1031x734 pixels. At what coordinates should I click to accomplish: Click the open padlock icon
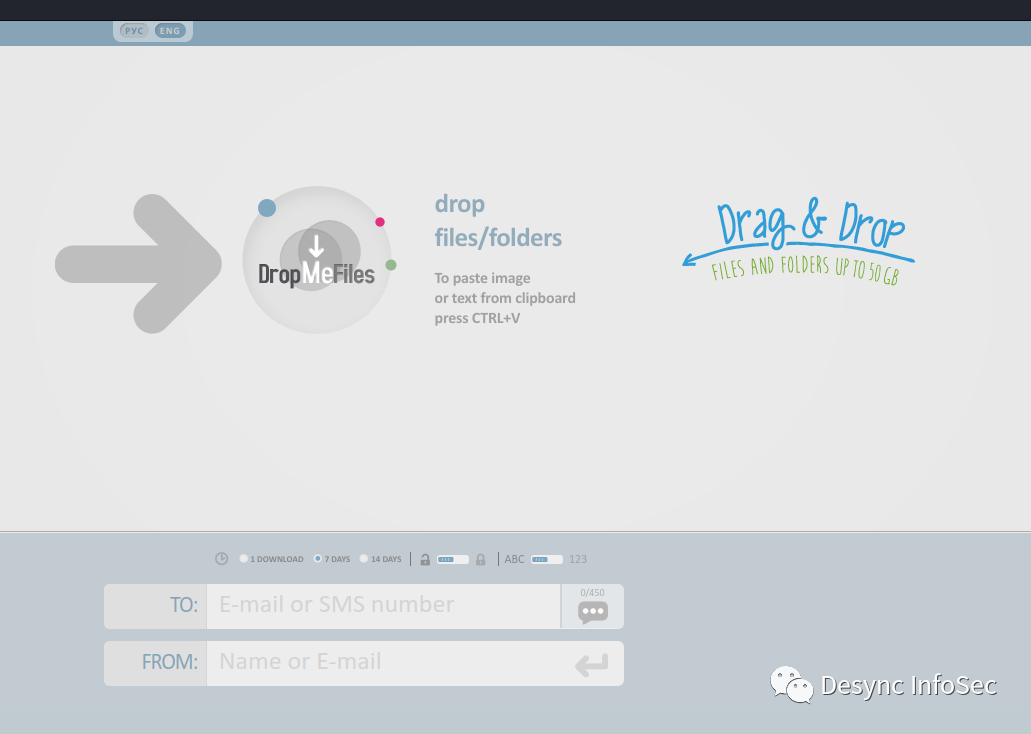click(425, 560)
